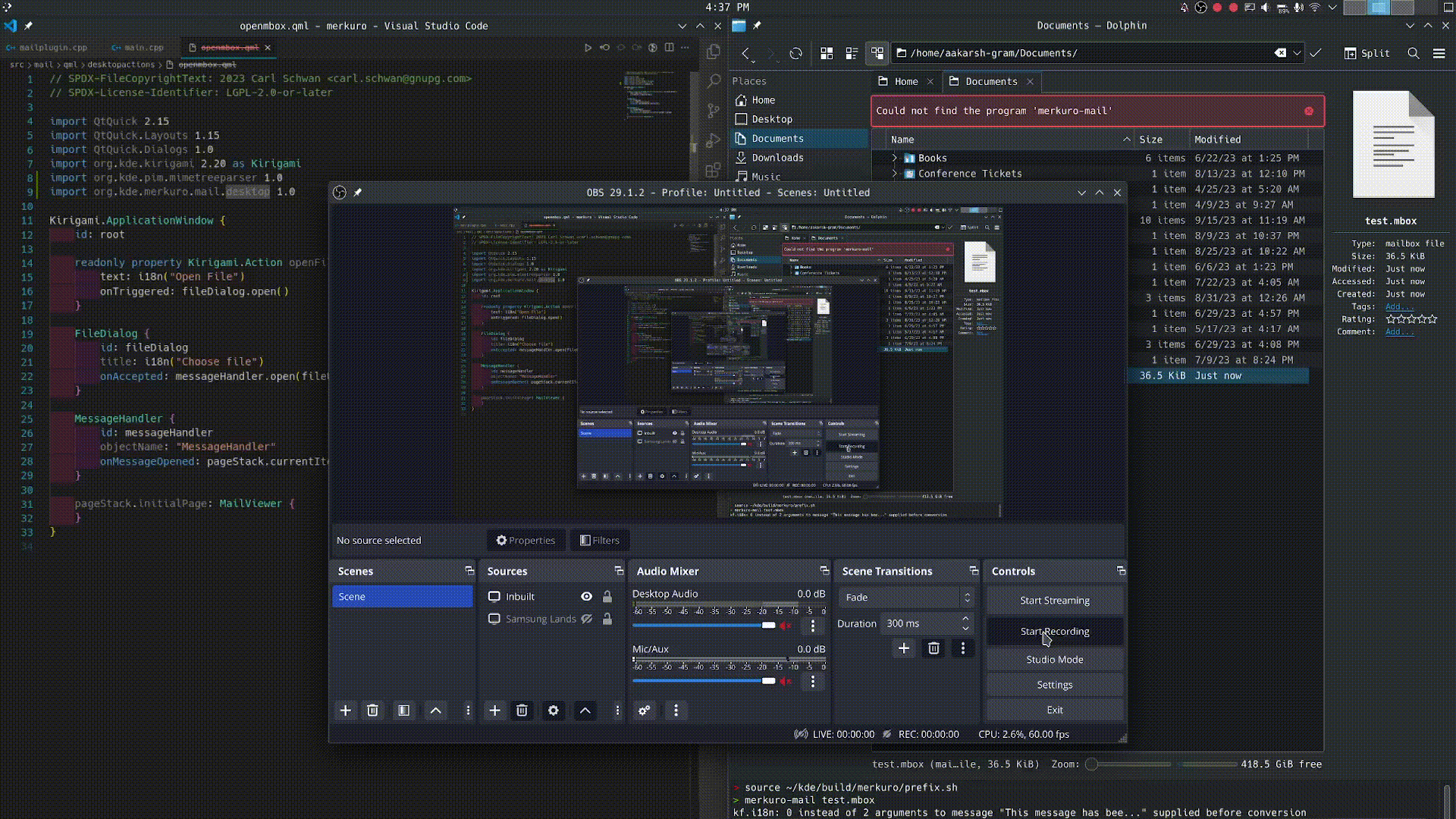Expand the Conference Tickets folder
This screenshot has height=819, width=1456.
click(x=895, y=174)
